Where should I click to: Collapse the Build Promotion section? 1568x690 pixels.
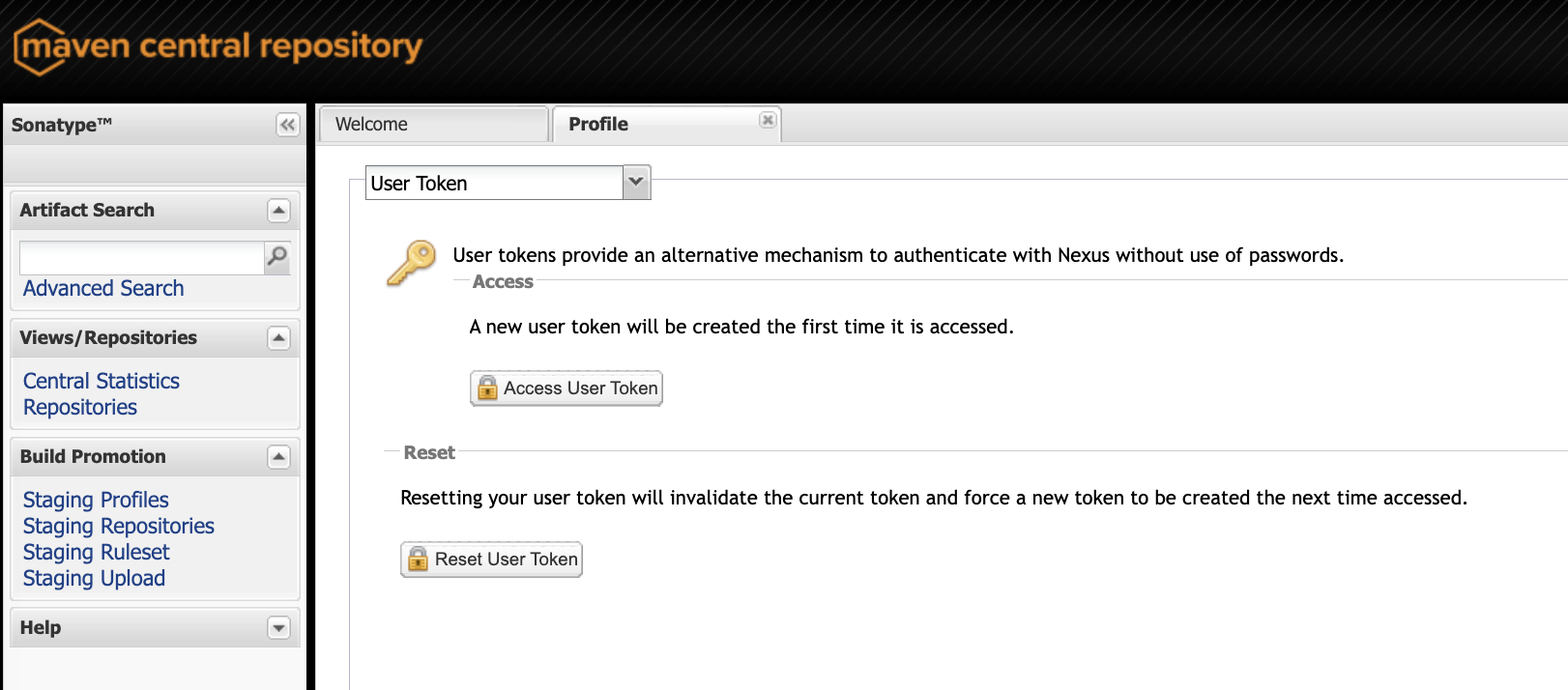tap(278, 457)
